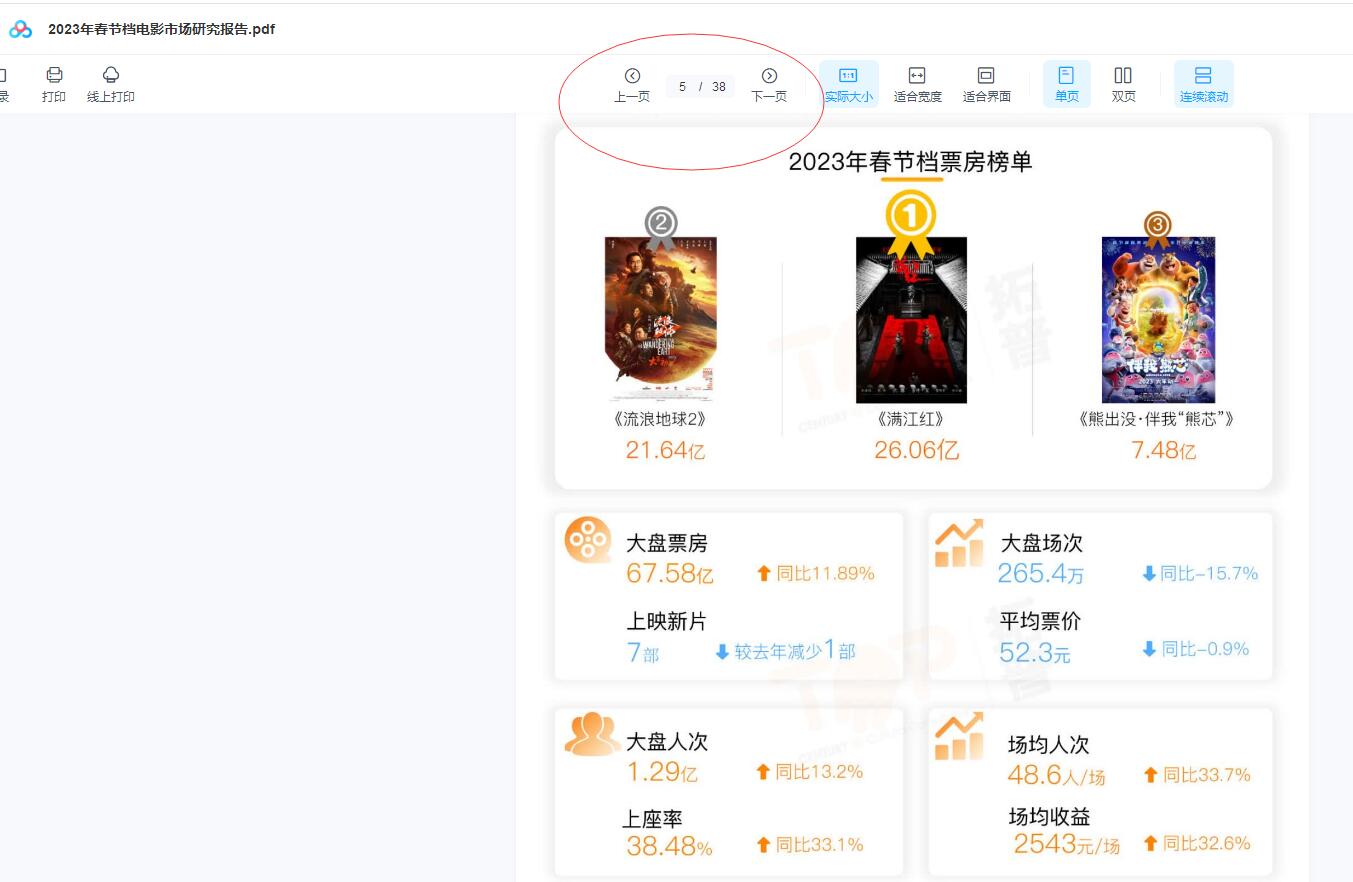Click the page number input field
Screen dimensions: 1353x882
point(683,87)
